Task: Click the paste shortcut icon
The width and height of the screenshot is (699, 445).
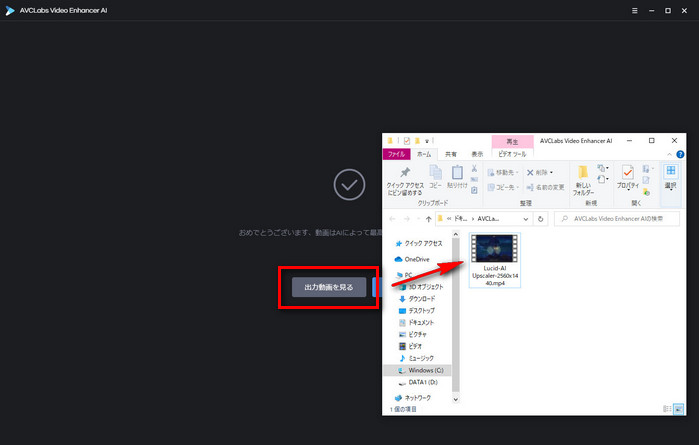Action: coord(474,190)
